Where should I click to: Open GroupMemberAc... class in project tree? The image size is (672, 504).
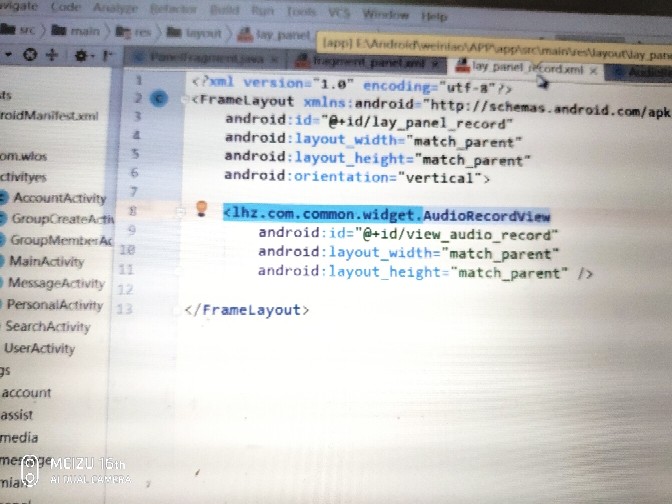(61, 240)
